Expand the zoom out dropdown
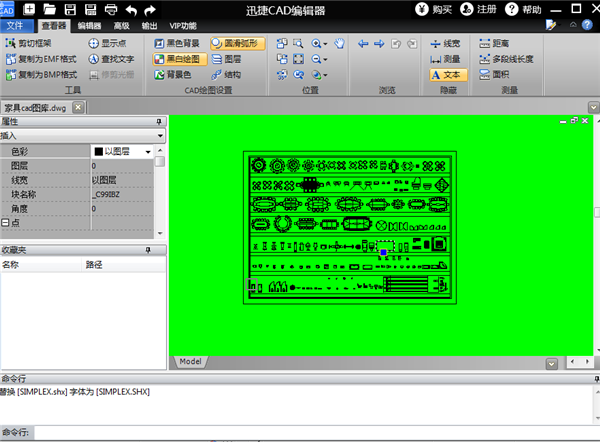Viewport: 600px width, 442px height. coord(325,59)
